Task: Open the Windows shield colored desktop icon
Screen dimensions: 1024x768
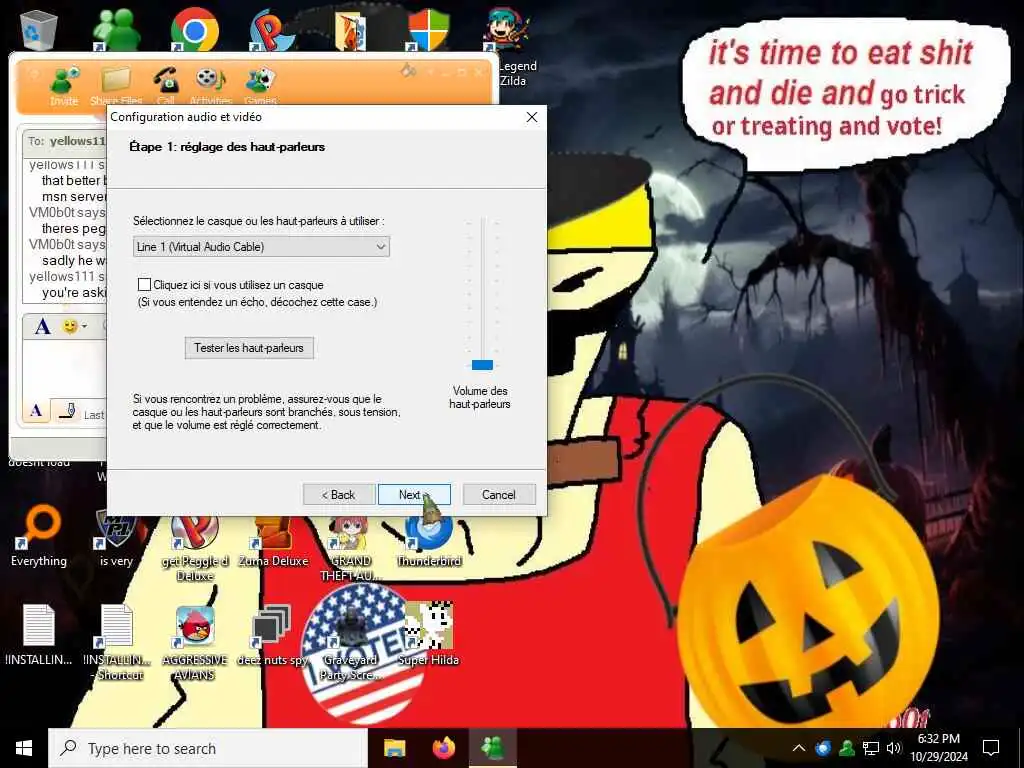Action: 428,30
